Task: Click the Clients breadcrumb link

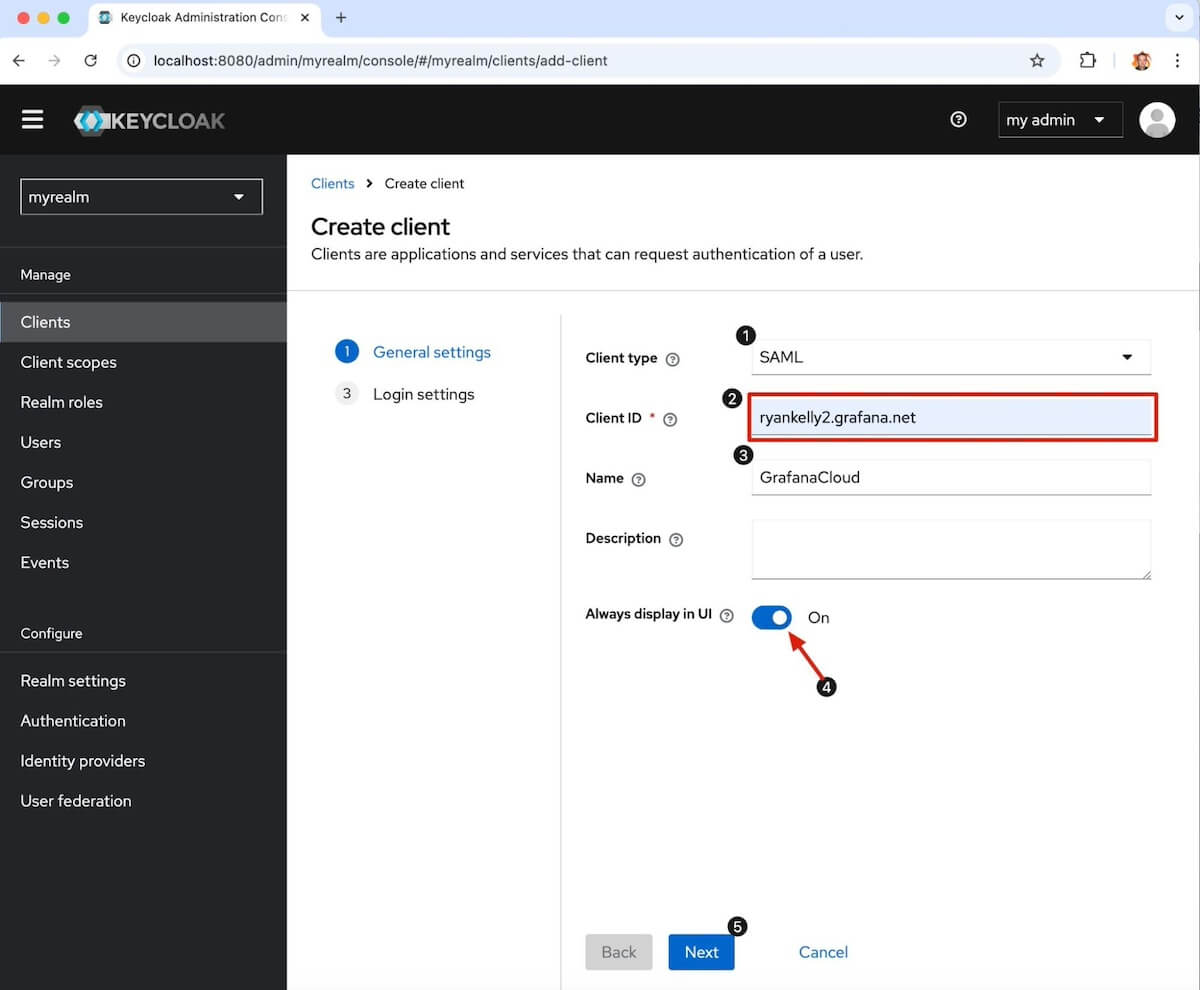Action: 333,184
